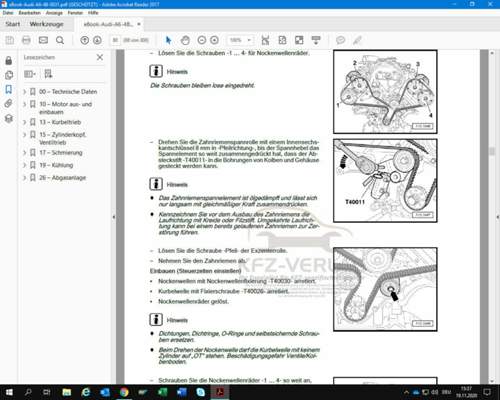The height and width of the screenshot is (400, 500).
Task: Collapse left navigation pane arrow handle
Action: tap(114, 217)
